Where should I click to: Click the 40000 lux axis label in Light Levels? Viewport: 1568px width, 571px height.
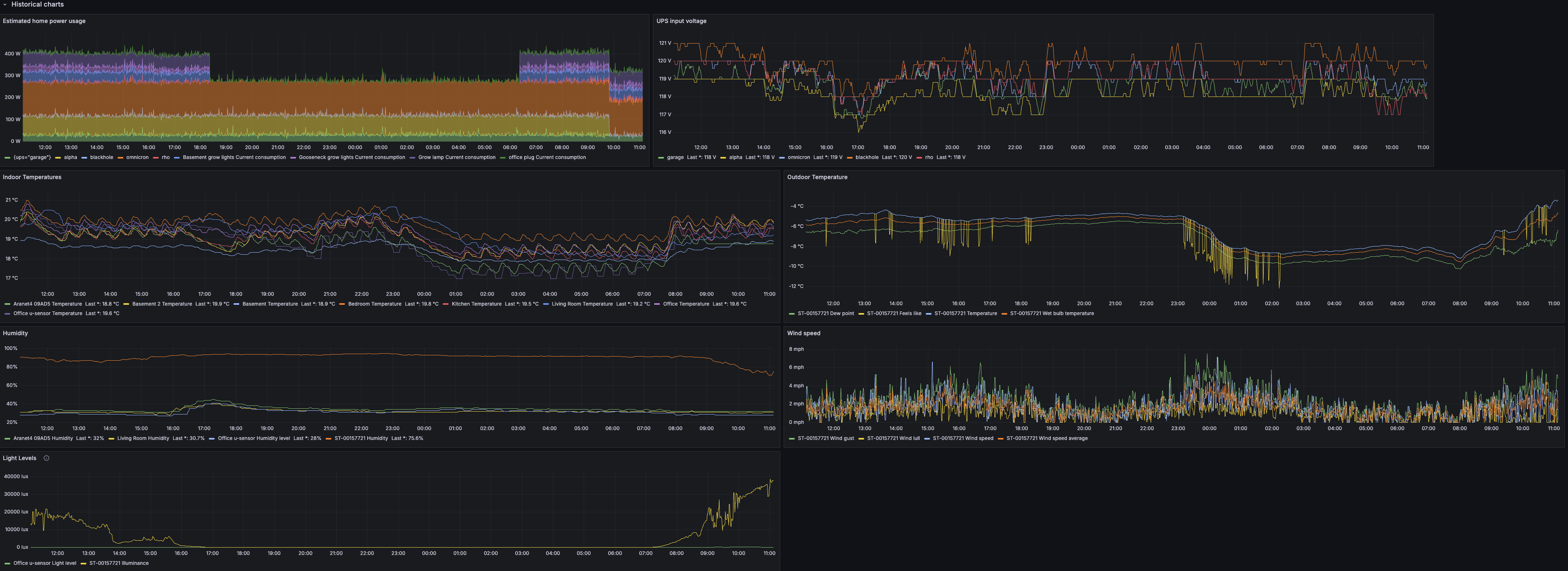pos(16,477)
